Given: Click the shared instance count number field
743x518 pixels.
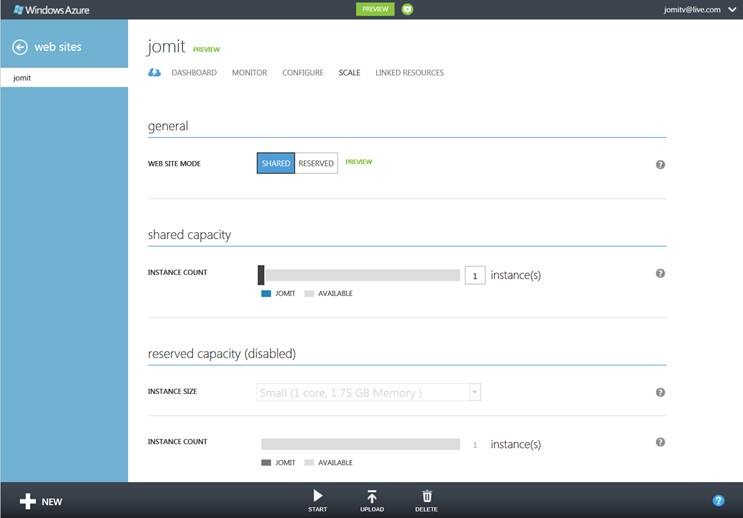Looking at the screenshot, I should tap(475, 275).
